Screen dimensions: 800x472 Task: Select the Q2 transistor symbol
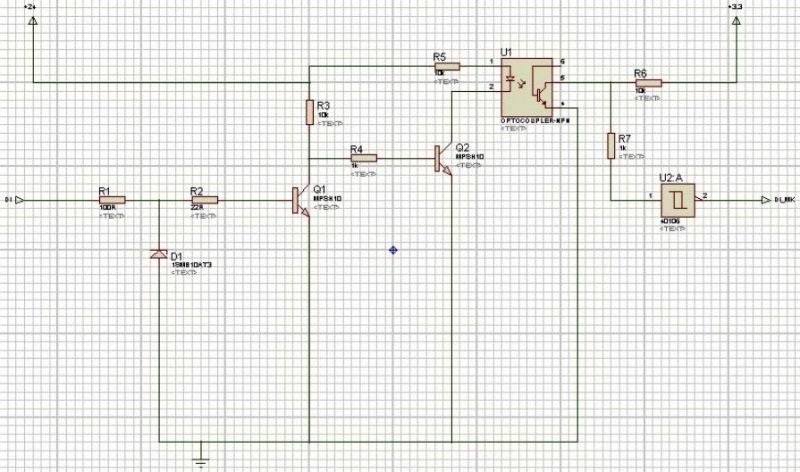[443, 158]
